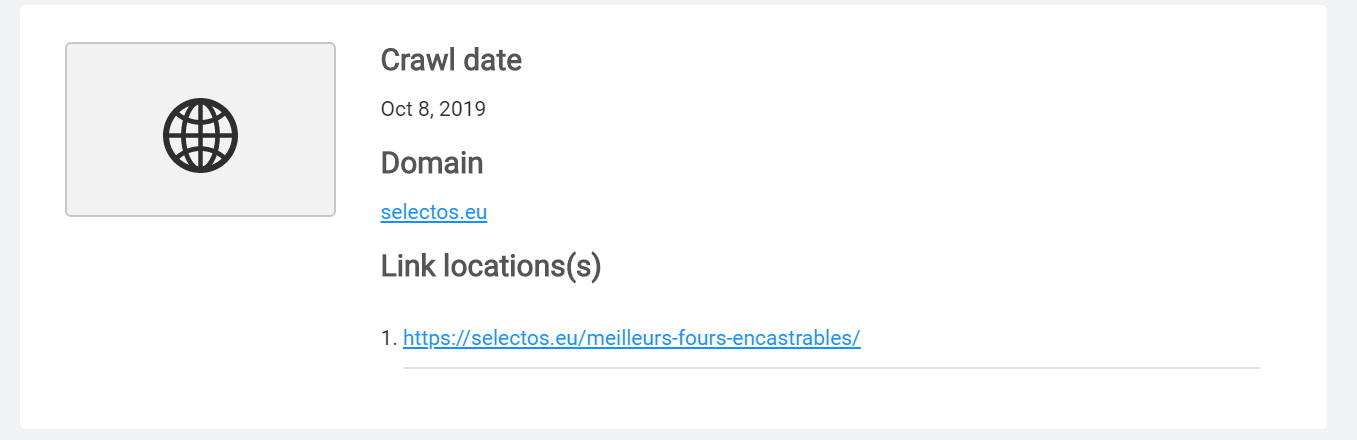Click list number 1 before the URL
This screenshot has width=1357, height=440.
tap(388, 338)
